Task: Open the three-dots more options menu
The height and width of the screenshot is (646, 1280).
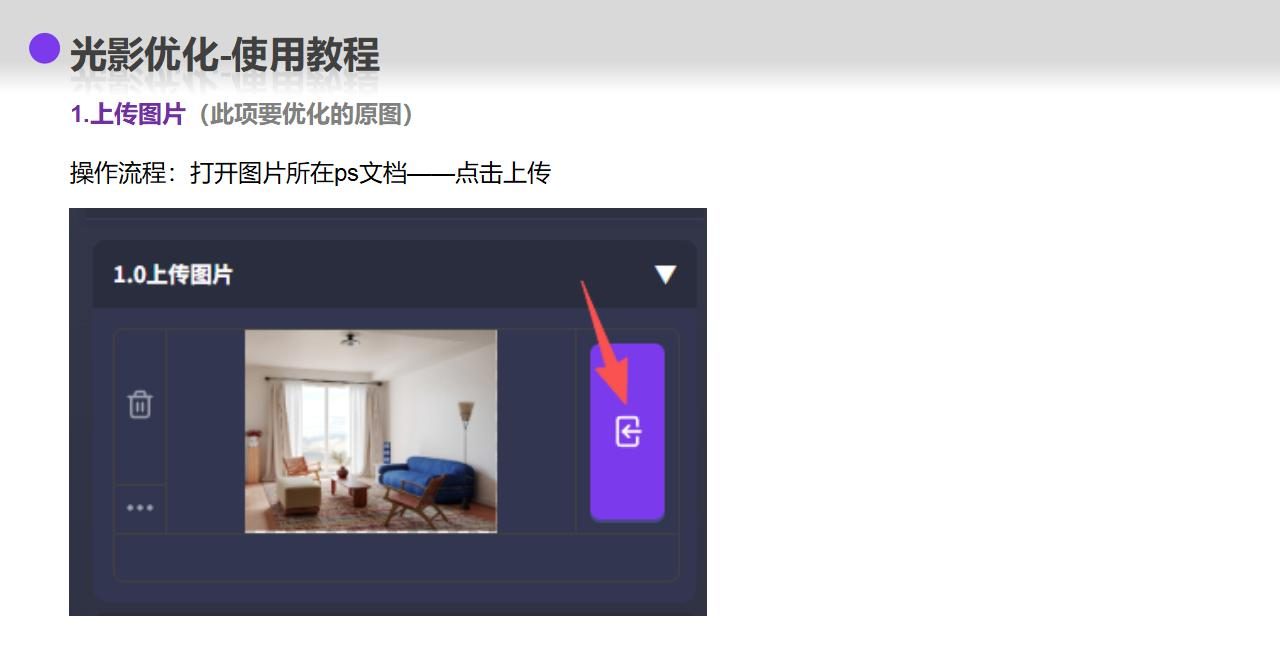Action: tap(140, 508)
